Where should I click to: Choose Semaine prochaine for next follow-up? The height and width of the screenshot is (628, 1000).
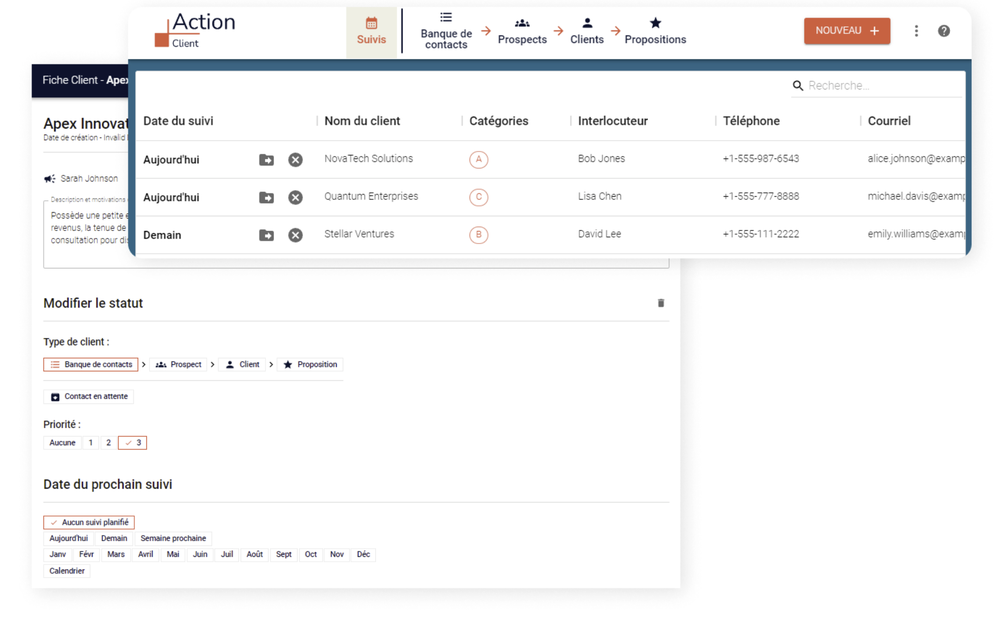click(x=173, y=538)
